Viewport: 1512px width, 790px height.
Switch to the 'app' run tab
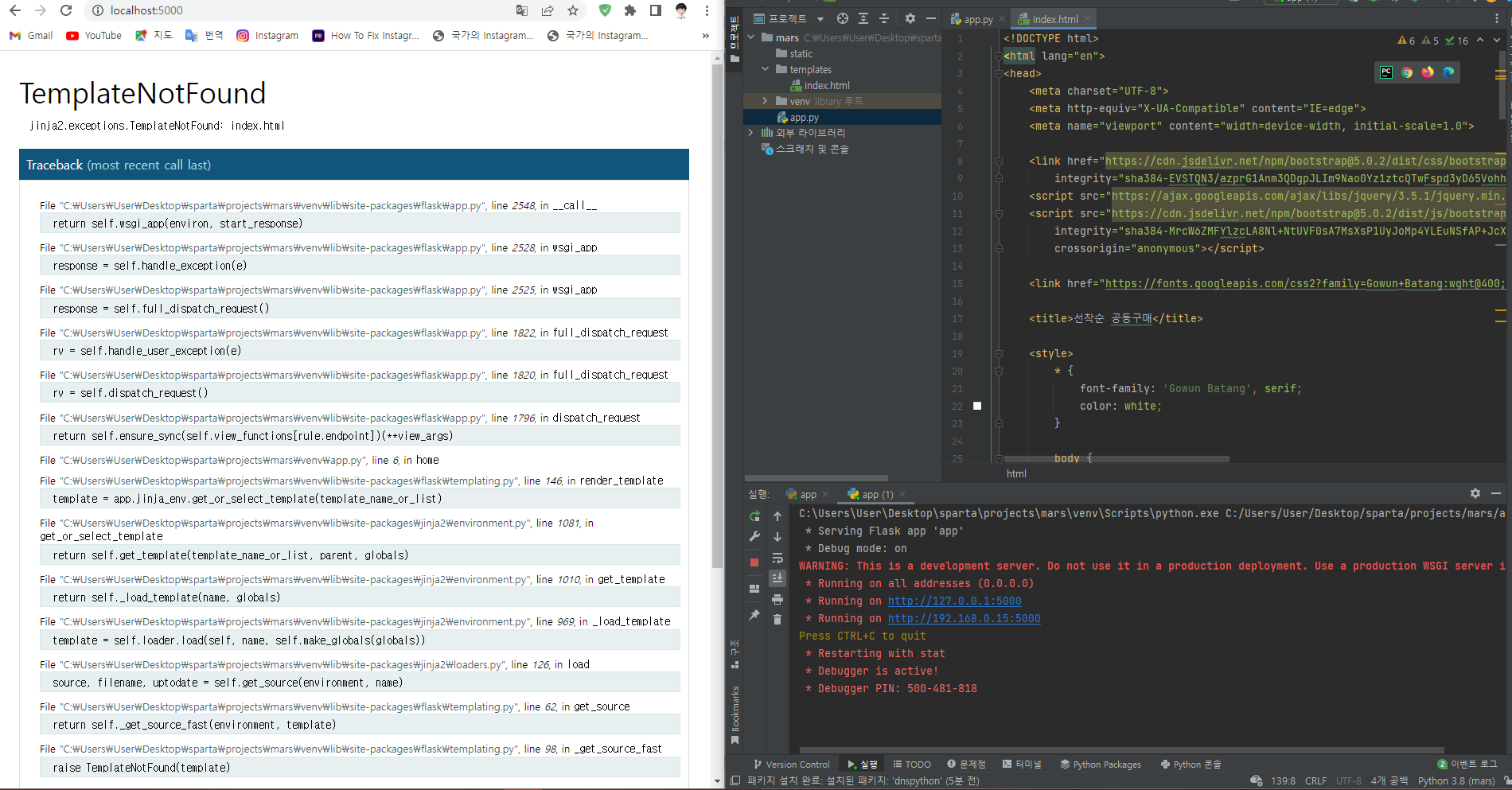tap(801, 494)
